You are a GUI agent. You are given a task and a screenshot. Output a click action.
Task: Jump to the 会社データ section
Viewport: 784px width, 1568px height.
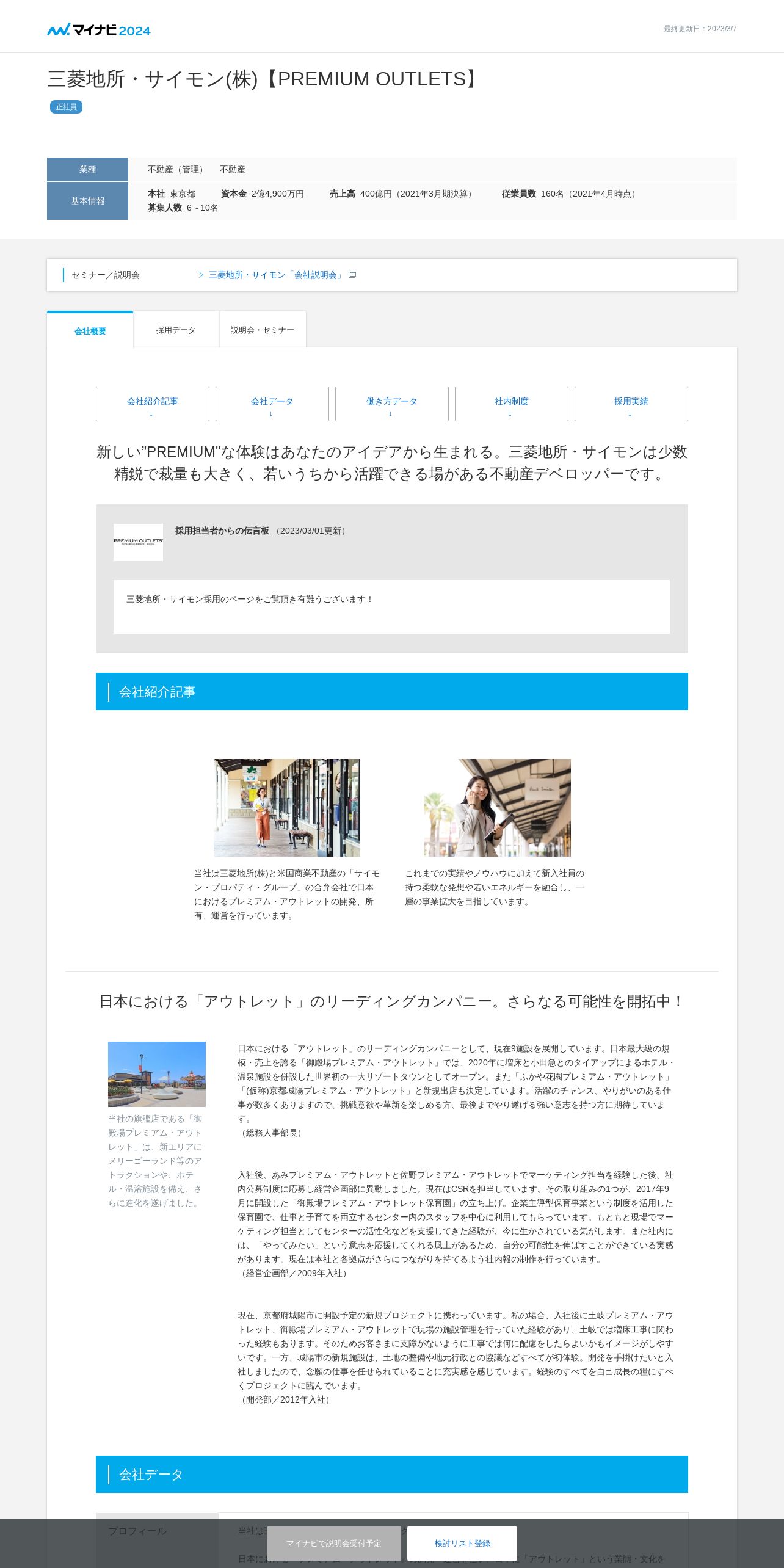point(272,404)
